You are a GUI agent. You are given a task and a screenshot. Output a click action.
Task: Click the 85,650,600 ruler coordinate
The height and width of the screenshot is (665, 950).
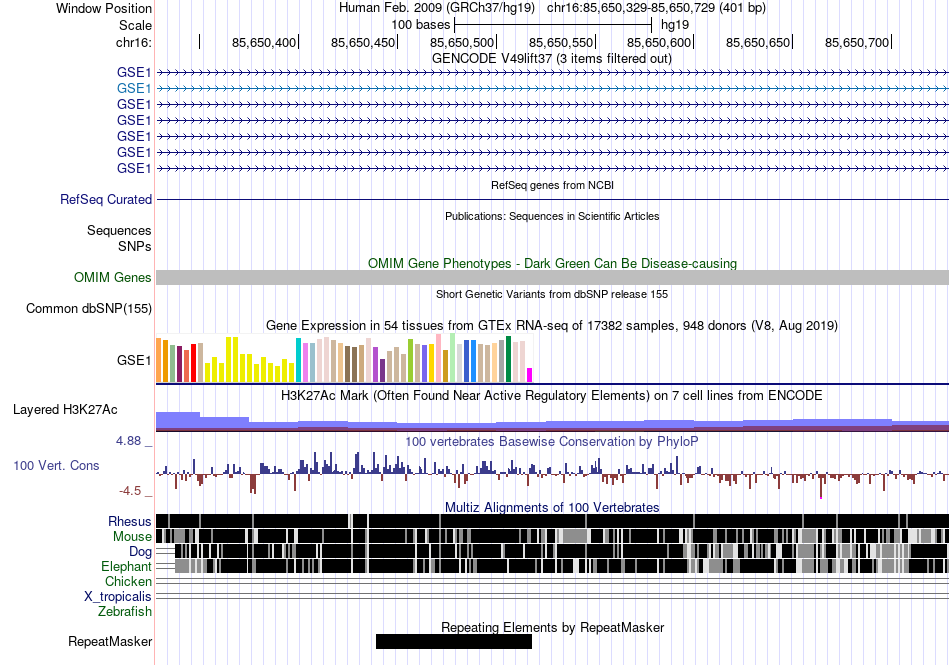(659, 42)
